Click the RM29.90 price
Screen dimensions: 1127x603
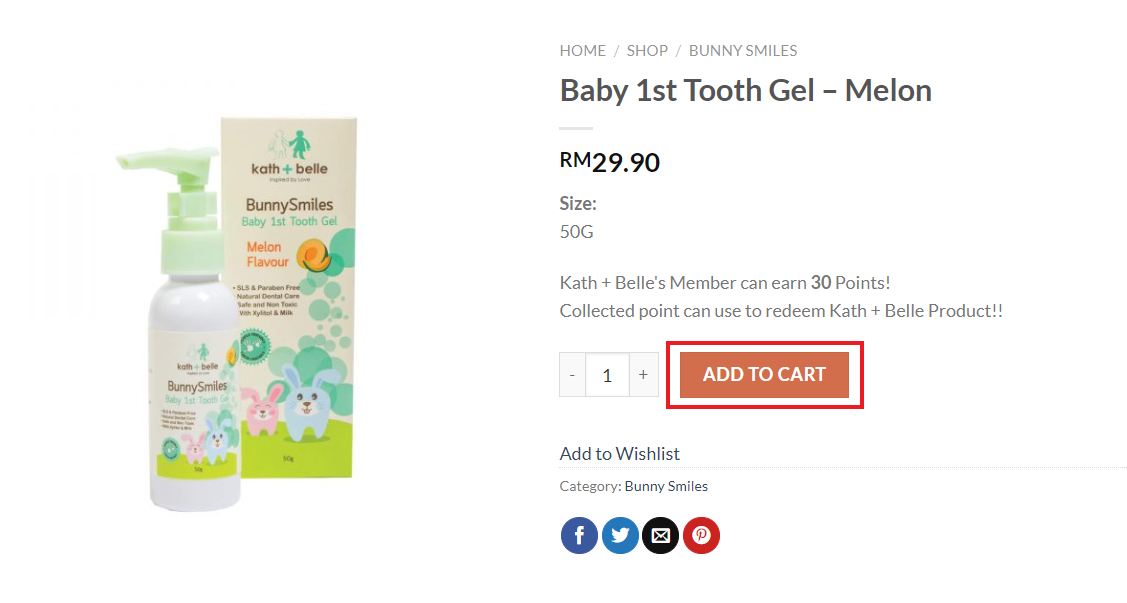coord(609,162)
